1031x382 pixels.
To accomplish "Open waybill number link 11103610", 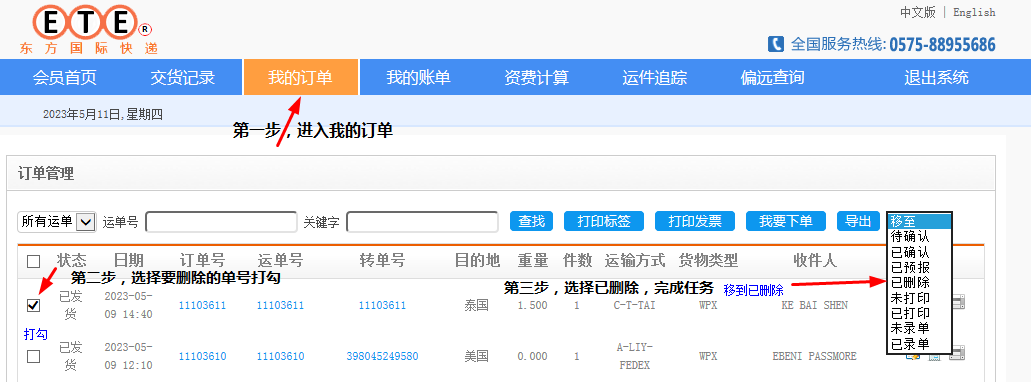I will [280, 356].
